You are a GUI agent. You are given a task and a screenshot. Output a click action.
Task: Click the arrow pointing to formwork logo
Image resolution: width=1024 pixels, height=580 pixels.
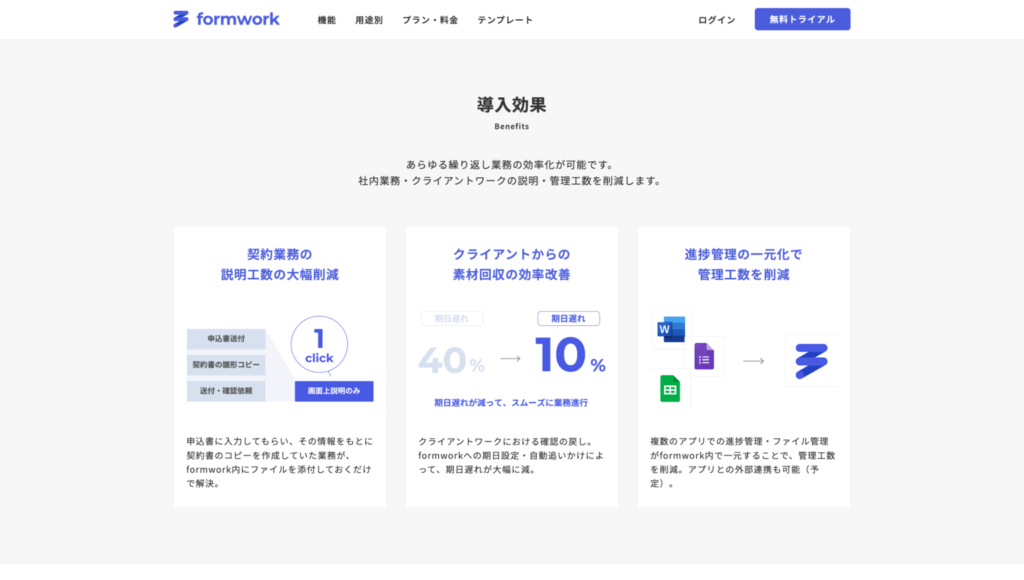point(753,360)
